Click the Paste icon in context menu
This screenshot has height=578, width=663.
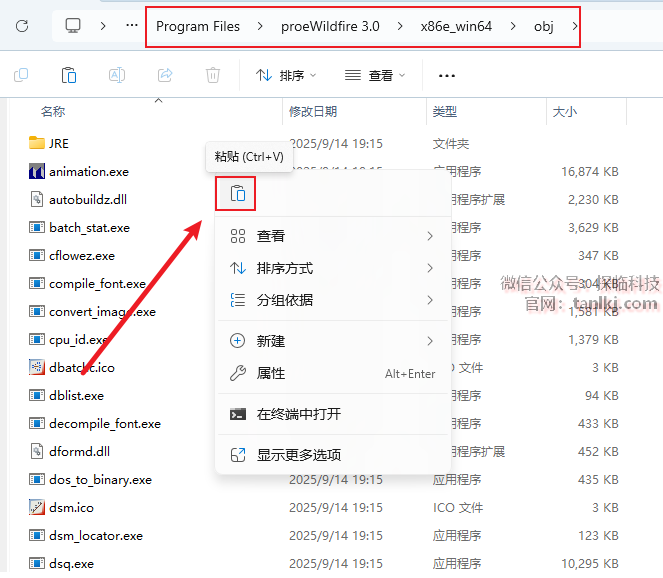click(238, 194)
